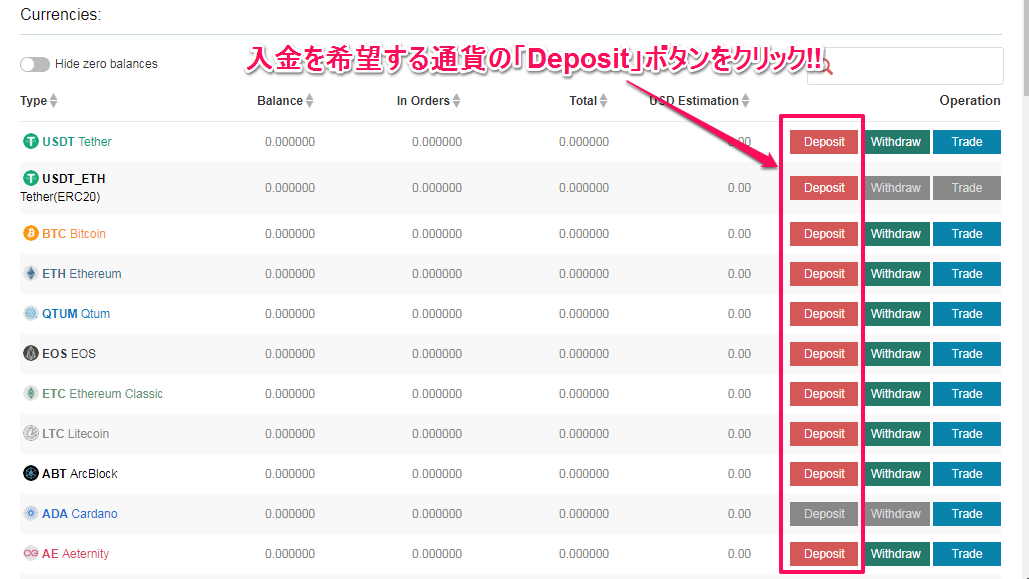Click the Litecoin coin icon
The width and height of the screenshot is (1029, 579).
click(x=30, y=434)
